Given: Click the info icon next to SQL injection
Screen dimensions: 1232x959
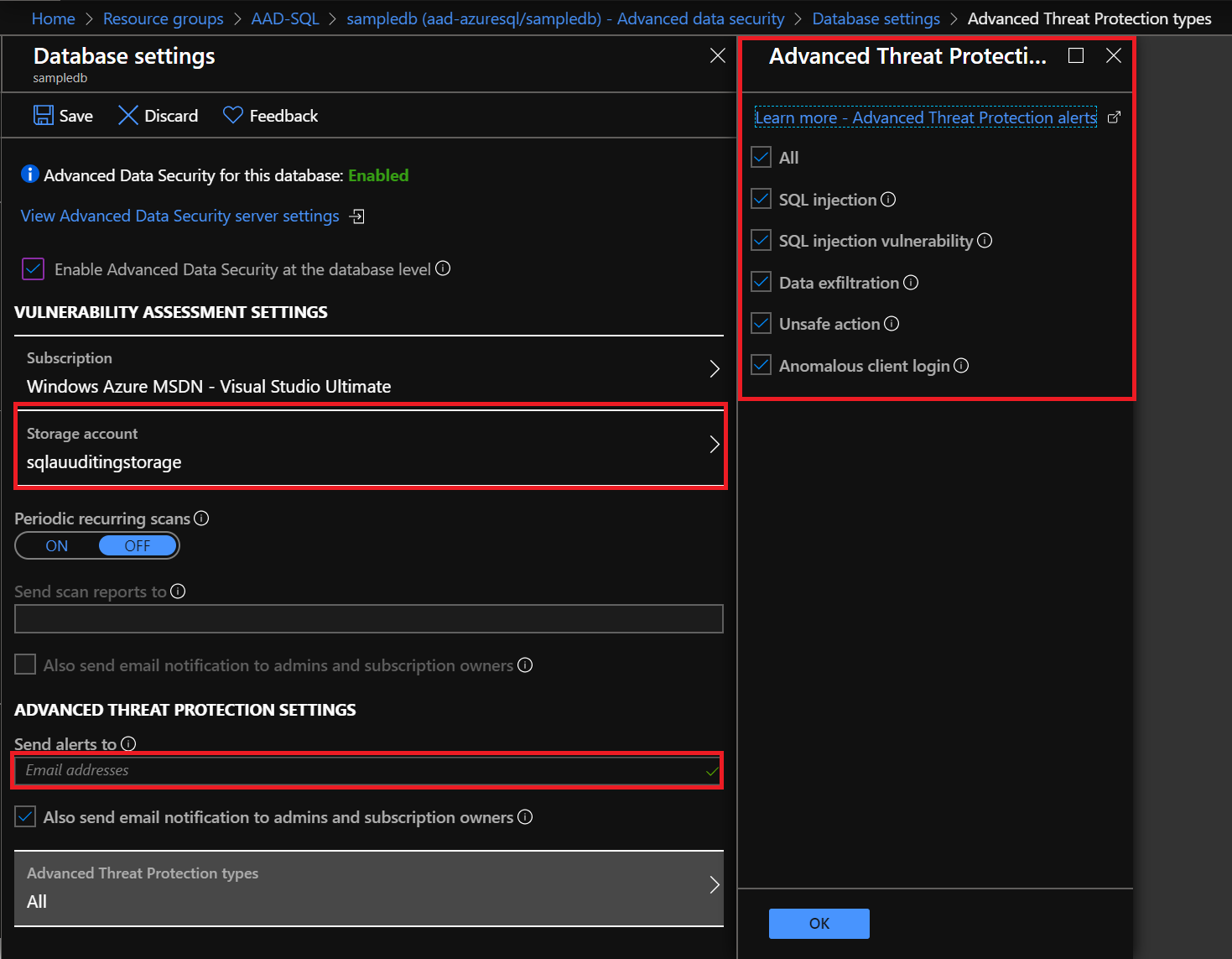Looking at the screenshot, I should tap(889, 199).
